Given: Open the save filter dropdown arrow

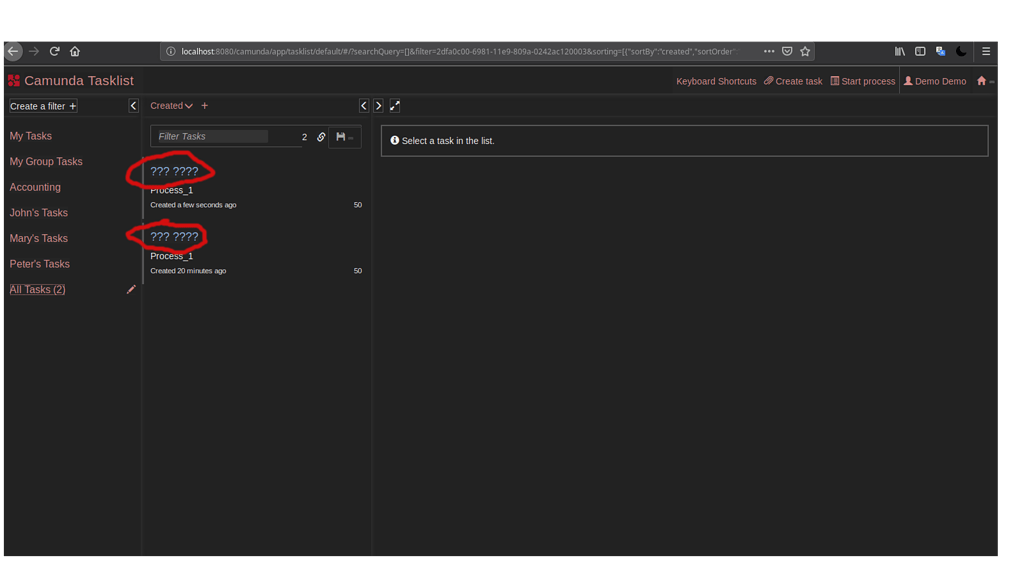Looking at the screenshot, I should click(351, 138).
